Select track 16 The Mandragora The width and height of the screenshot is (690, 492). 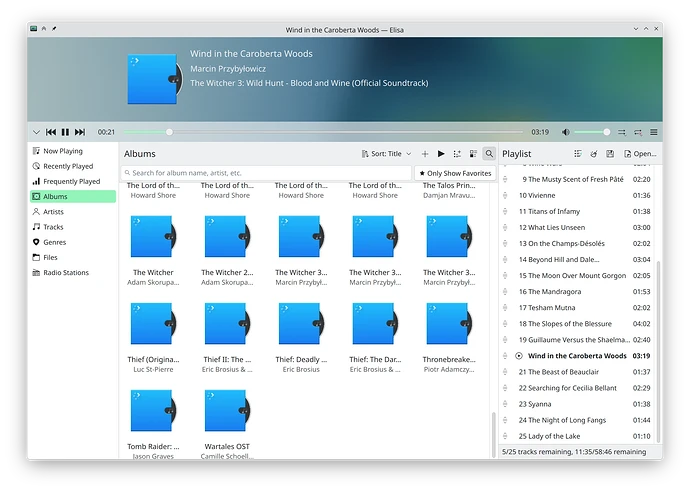[577, 292]
